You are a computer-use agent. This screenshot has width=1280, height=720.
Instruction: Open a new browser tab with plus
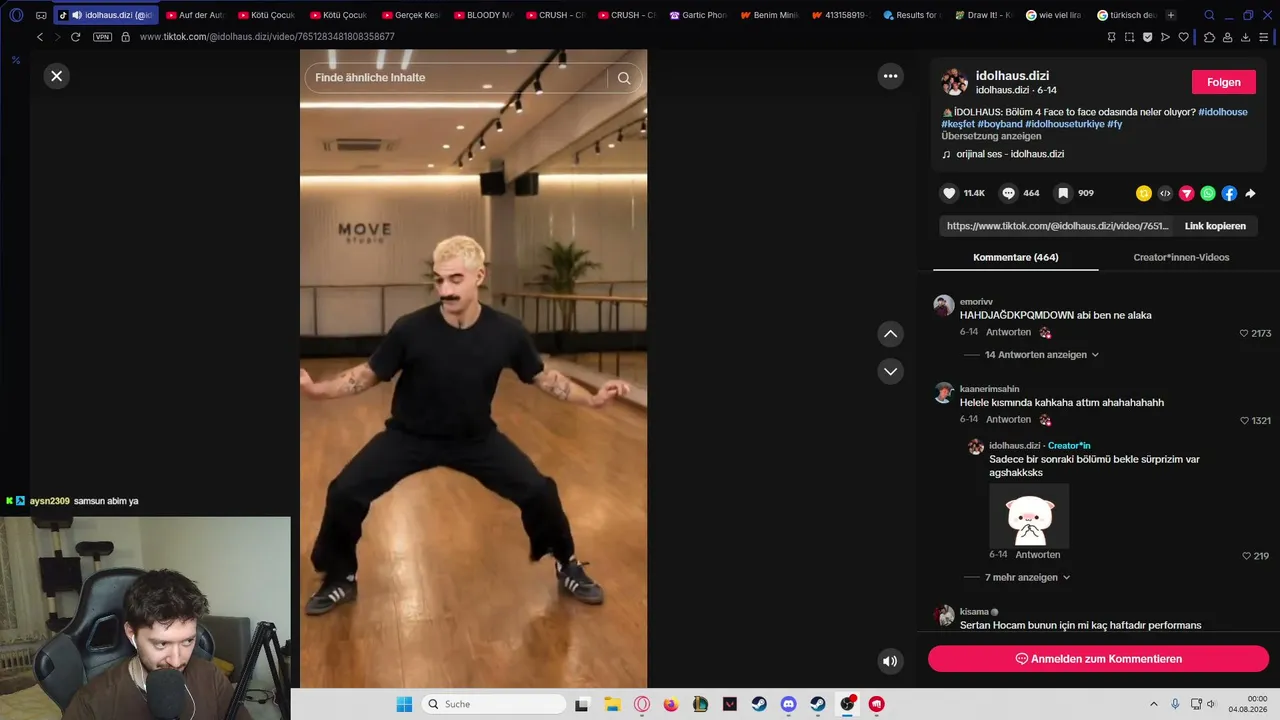click(1171, 15)
